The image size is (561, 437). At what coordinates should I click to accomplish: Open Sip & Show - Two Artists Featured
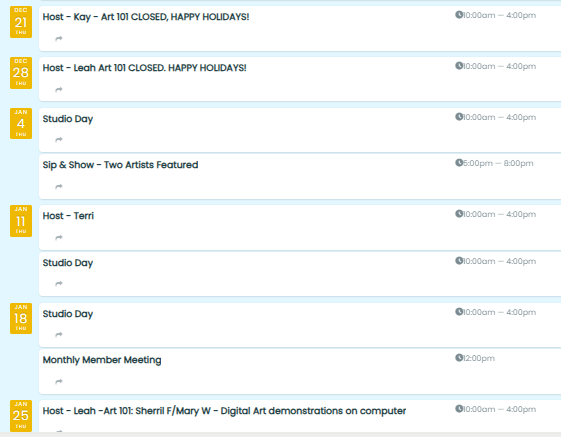point(120,165)
